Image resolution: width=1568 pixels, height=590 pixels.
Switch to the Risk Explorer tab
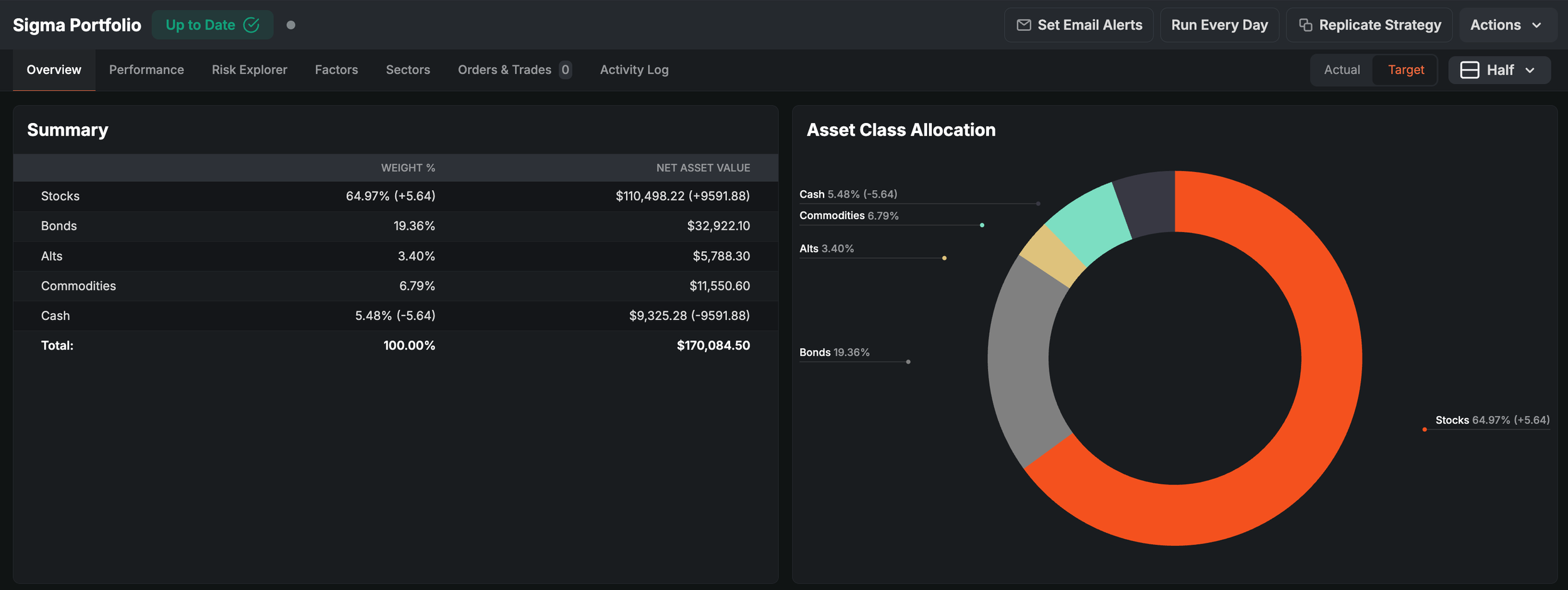[x=250, y=70]
